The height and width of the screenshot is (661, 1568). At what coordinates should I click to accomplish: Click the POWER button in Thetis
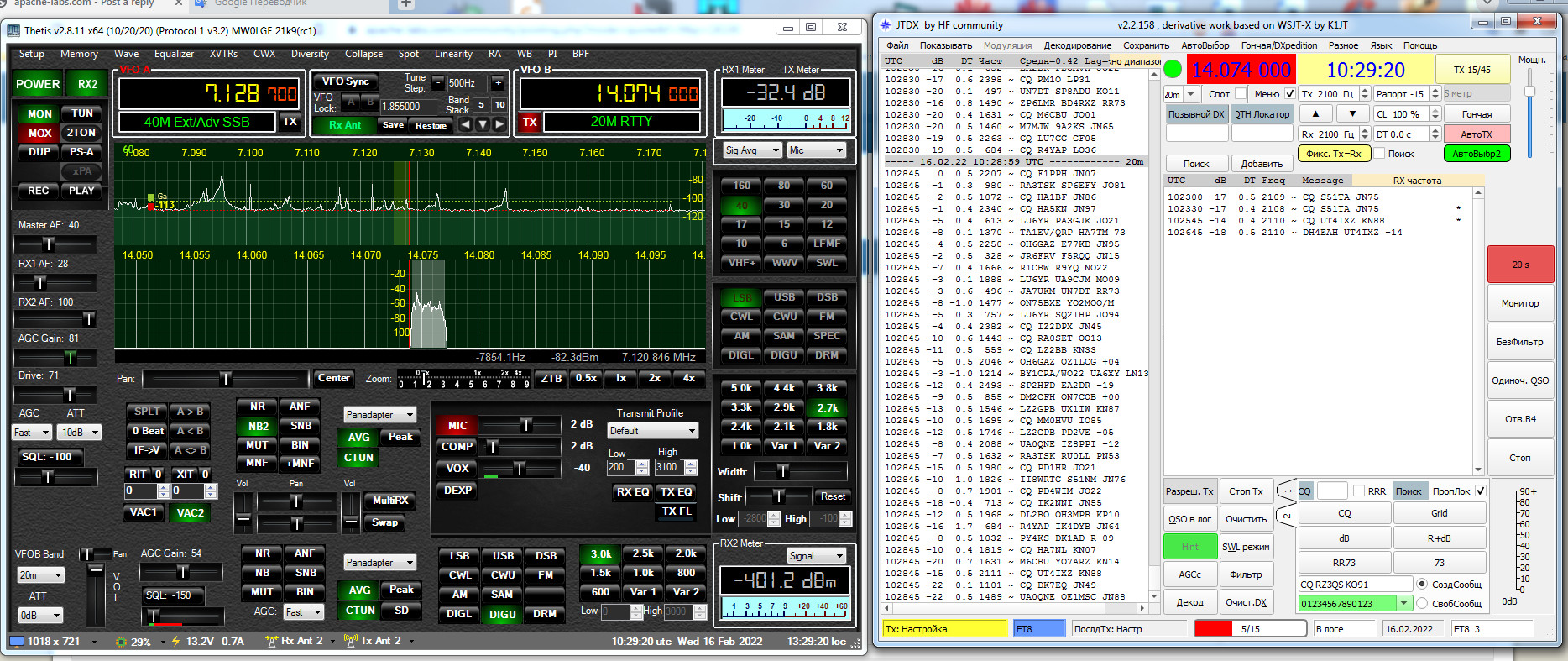38,84
